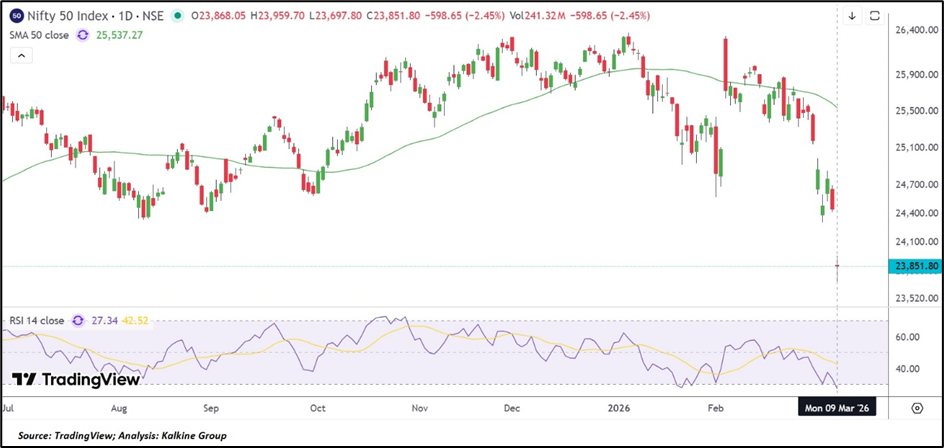Click the Nov label on time axis

coord(419,408)
